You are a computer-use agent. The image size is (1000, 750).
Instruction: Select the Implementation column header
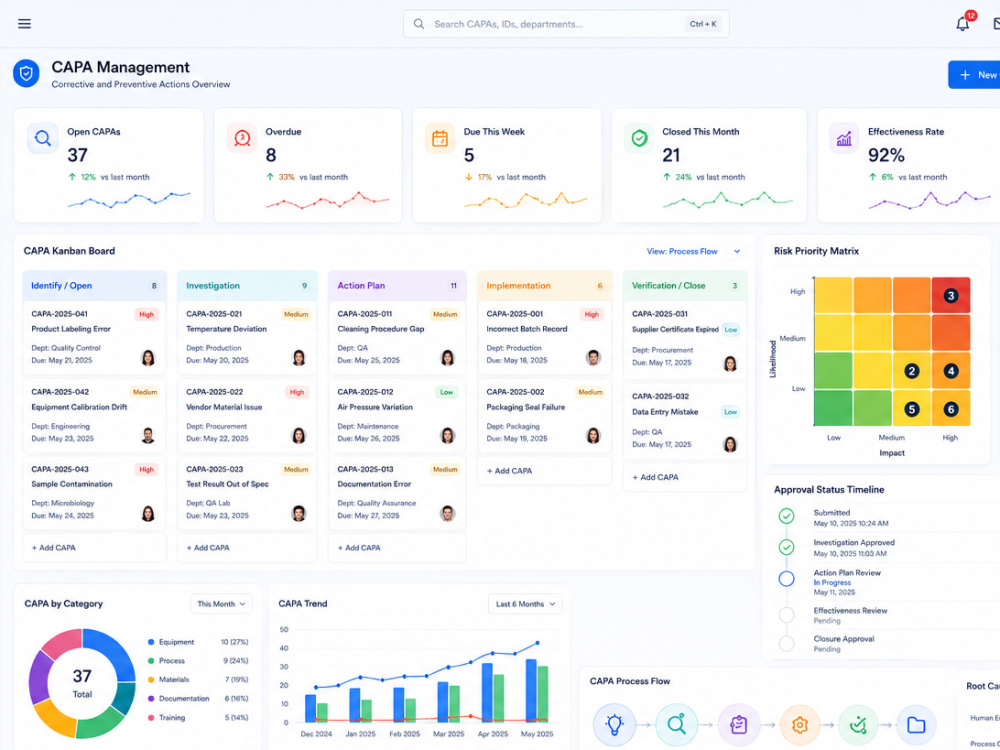[x=545, y=286]
